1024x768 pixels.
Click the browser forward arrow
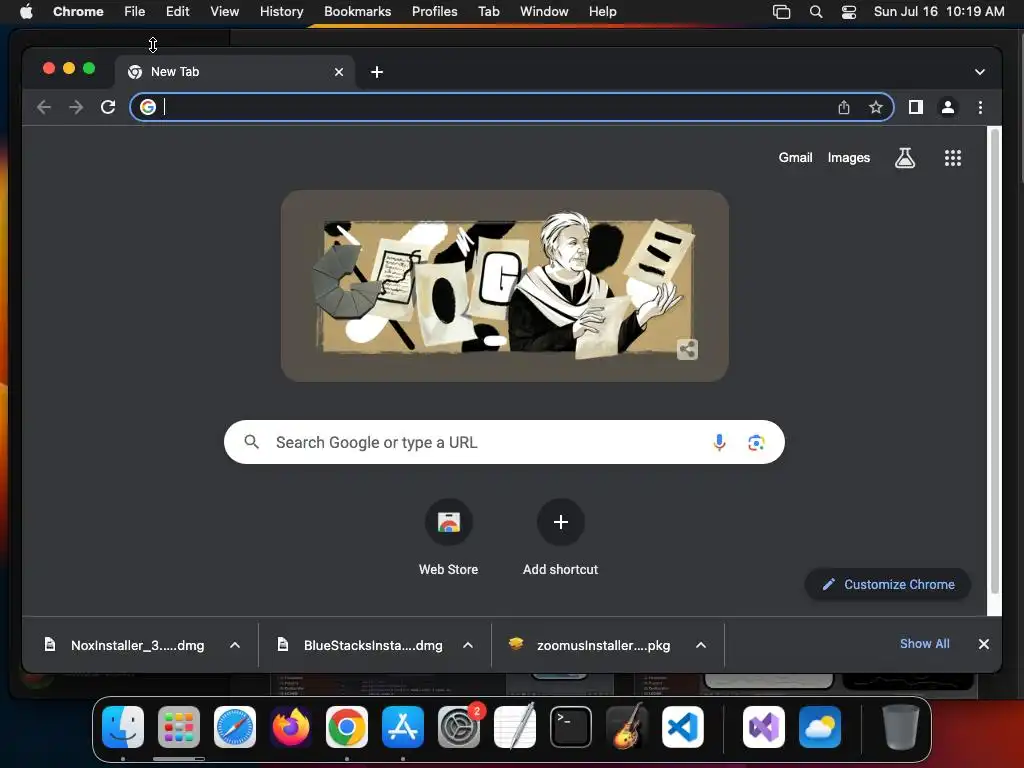[76, 107]
